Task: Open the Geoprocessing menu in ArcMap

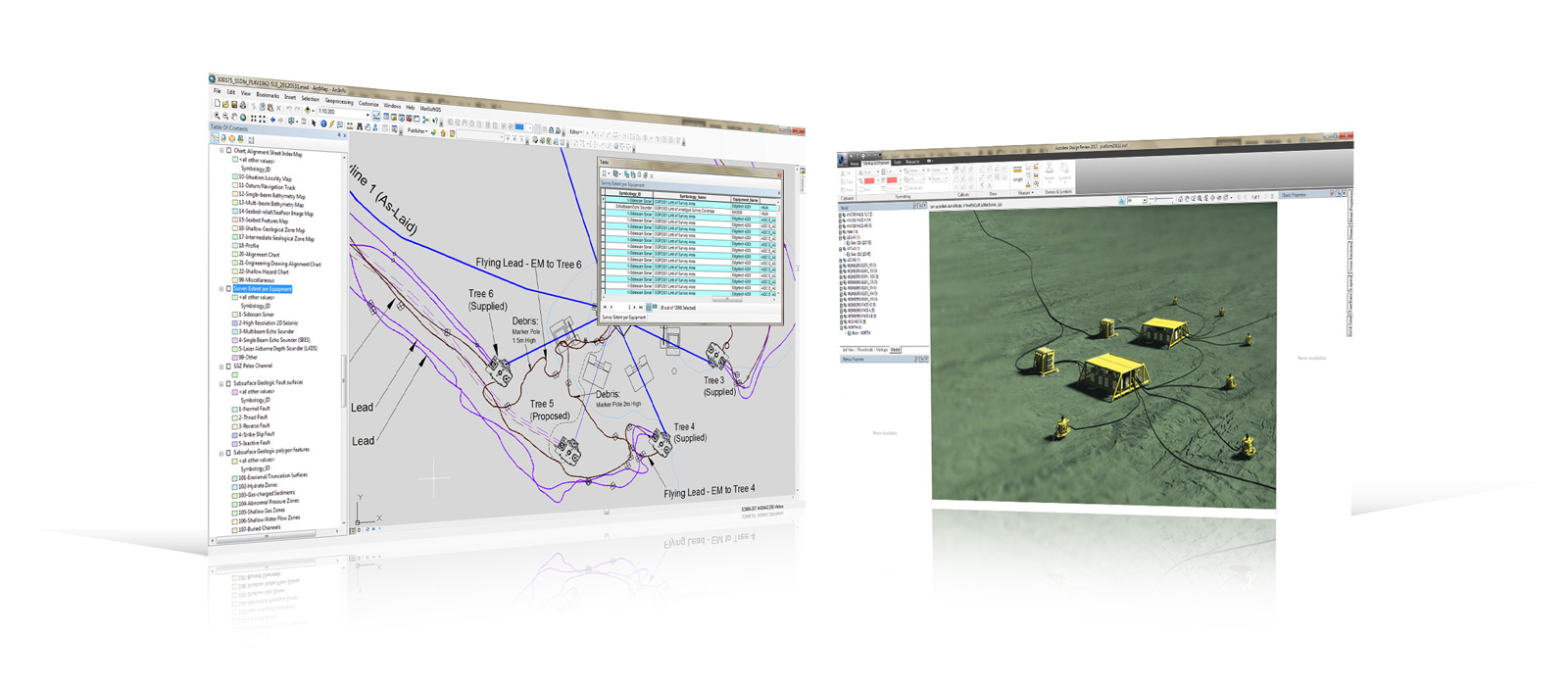Action: [339, 101]
